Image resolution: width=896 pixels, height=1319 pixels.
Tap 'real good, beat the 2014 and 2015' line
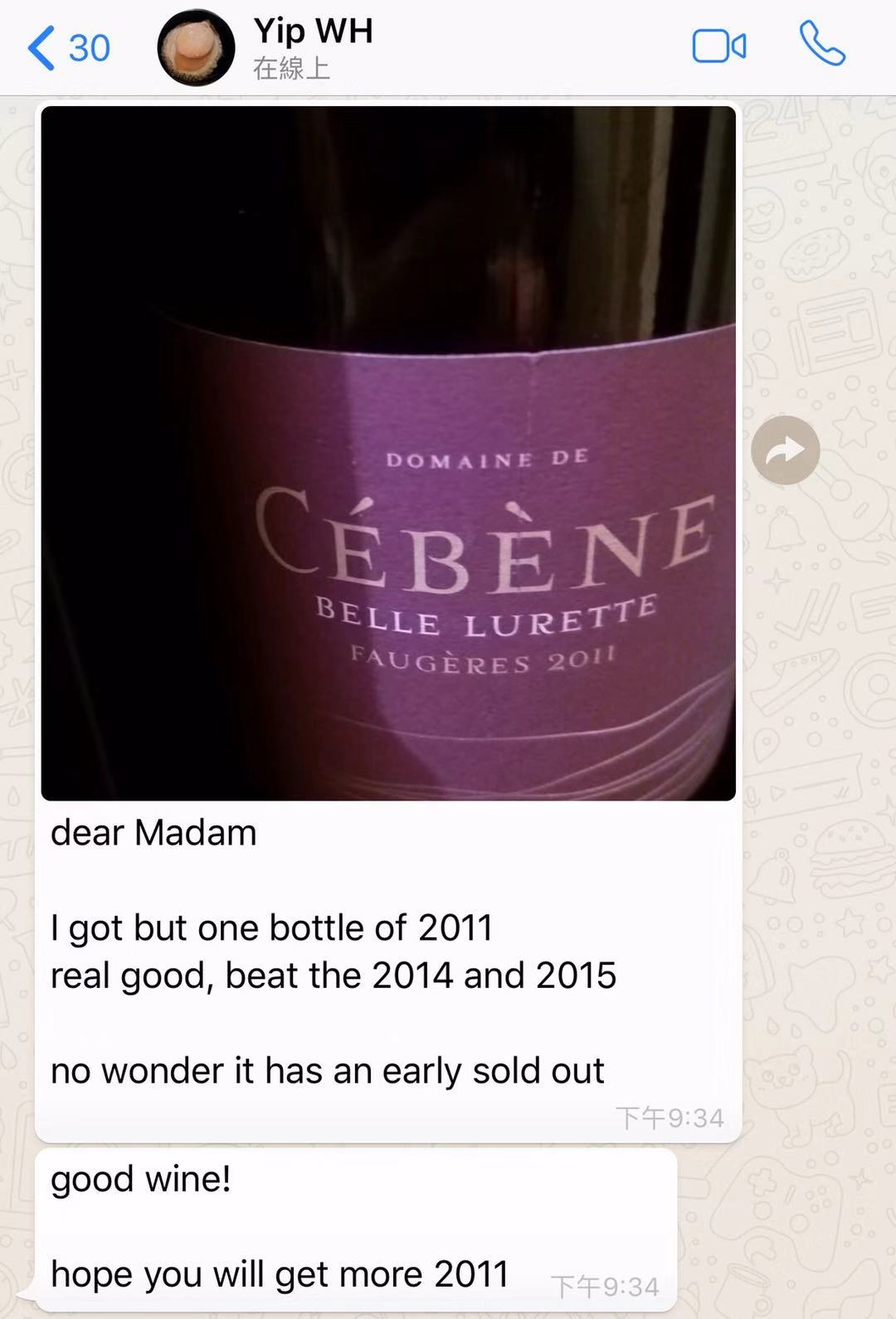pos(334,976)
